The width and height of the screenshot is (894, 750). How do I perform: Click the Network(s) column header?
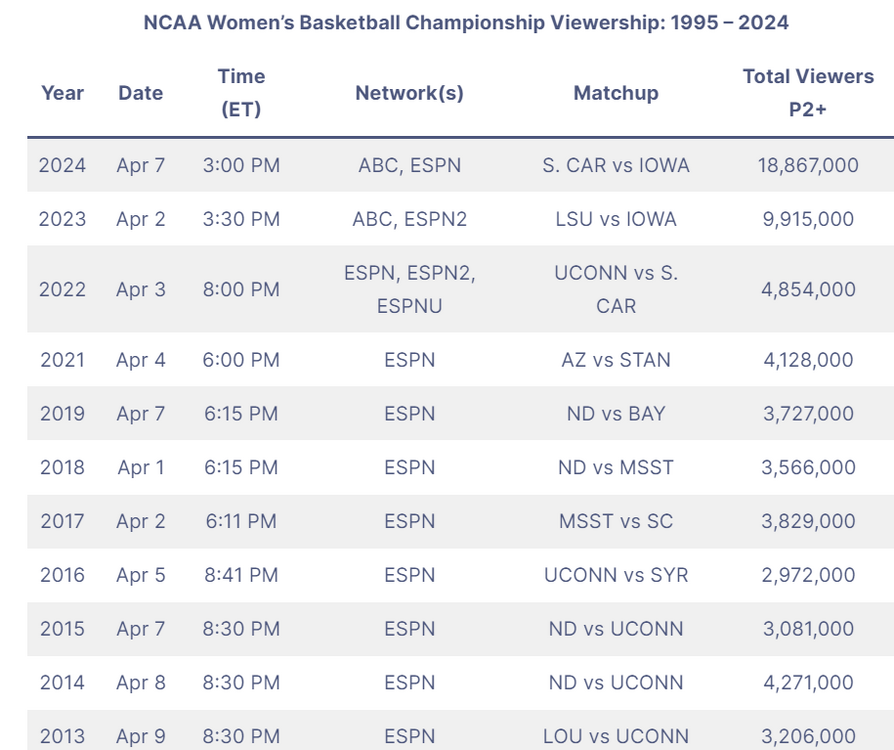tap(409, 93)
